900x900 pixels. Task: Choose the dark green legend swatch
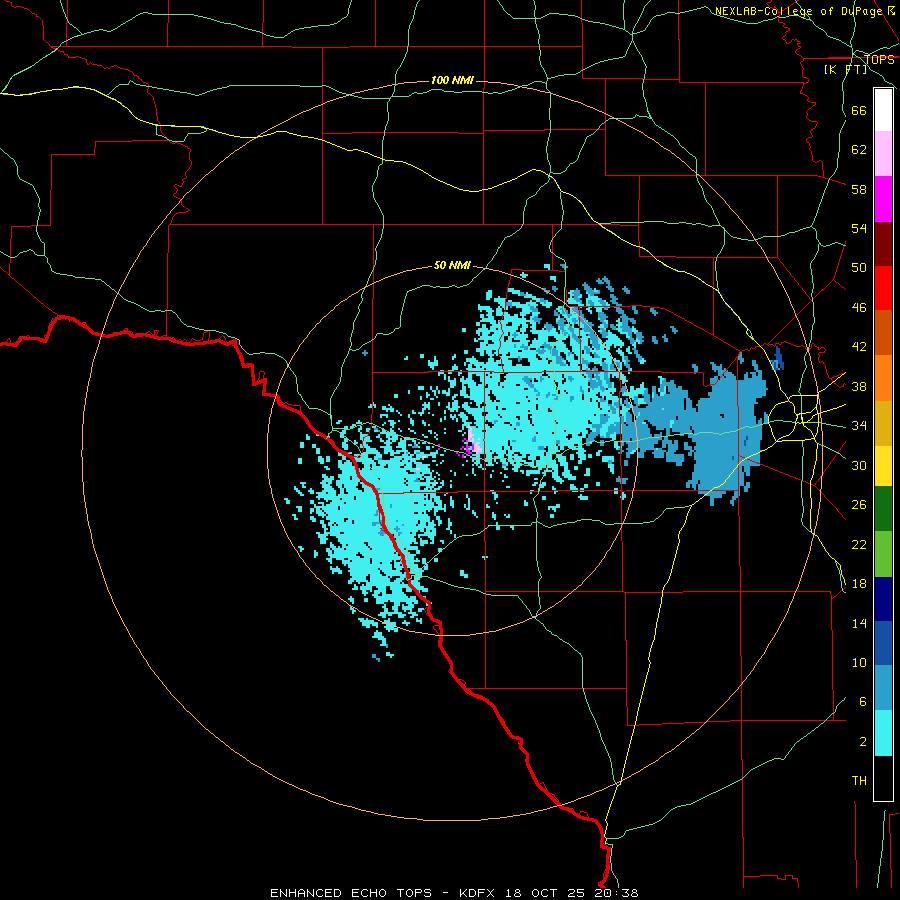click(883, 509)
